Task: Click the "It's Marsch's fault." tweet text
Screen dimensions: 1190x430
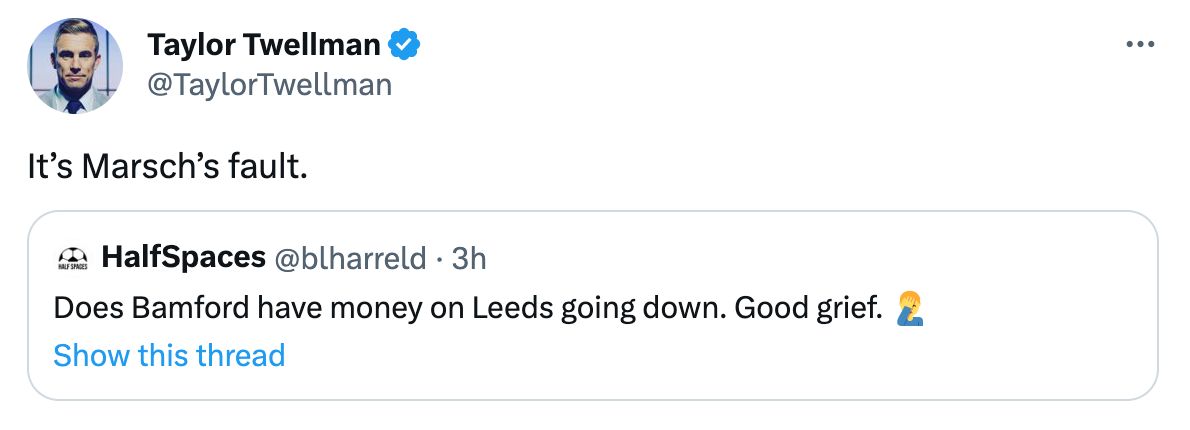Action: 167,167
